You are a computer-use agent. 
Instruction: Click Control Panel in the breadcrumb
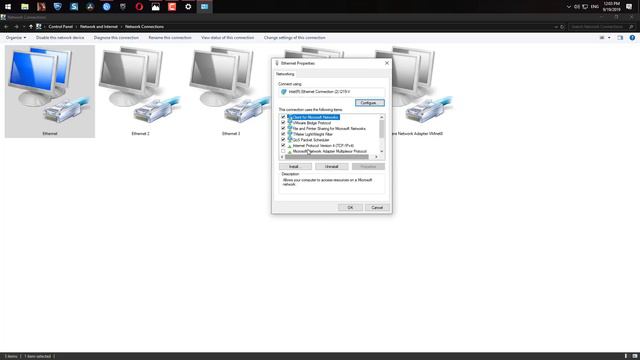pyautogui.click(x=60, y=27)
